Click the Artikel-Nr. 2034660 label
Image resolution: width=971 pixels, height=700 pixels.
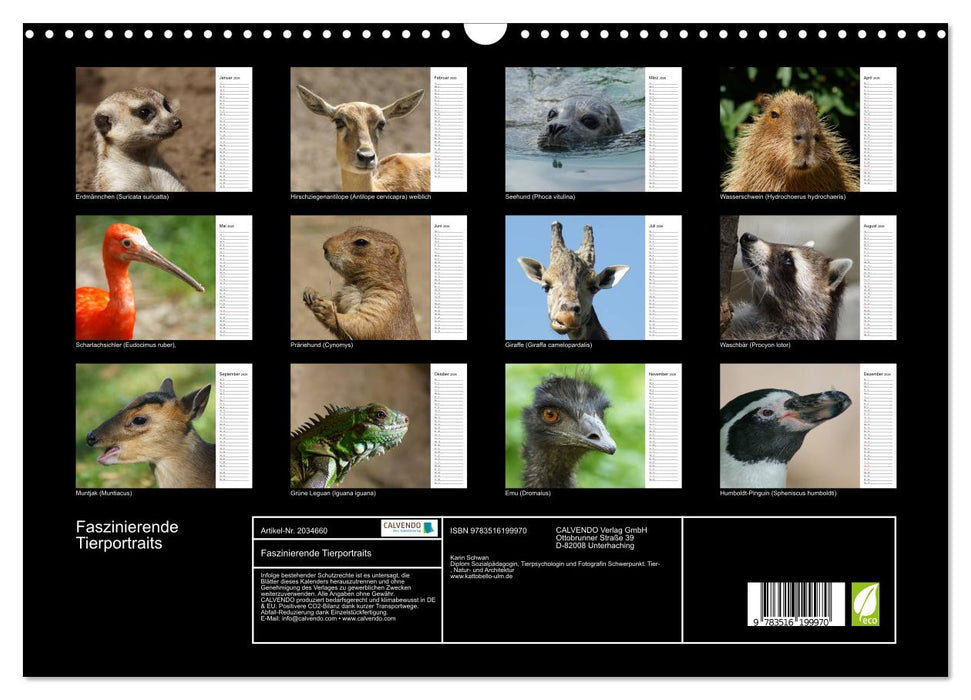[294, 530]
